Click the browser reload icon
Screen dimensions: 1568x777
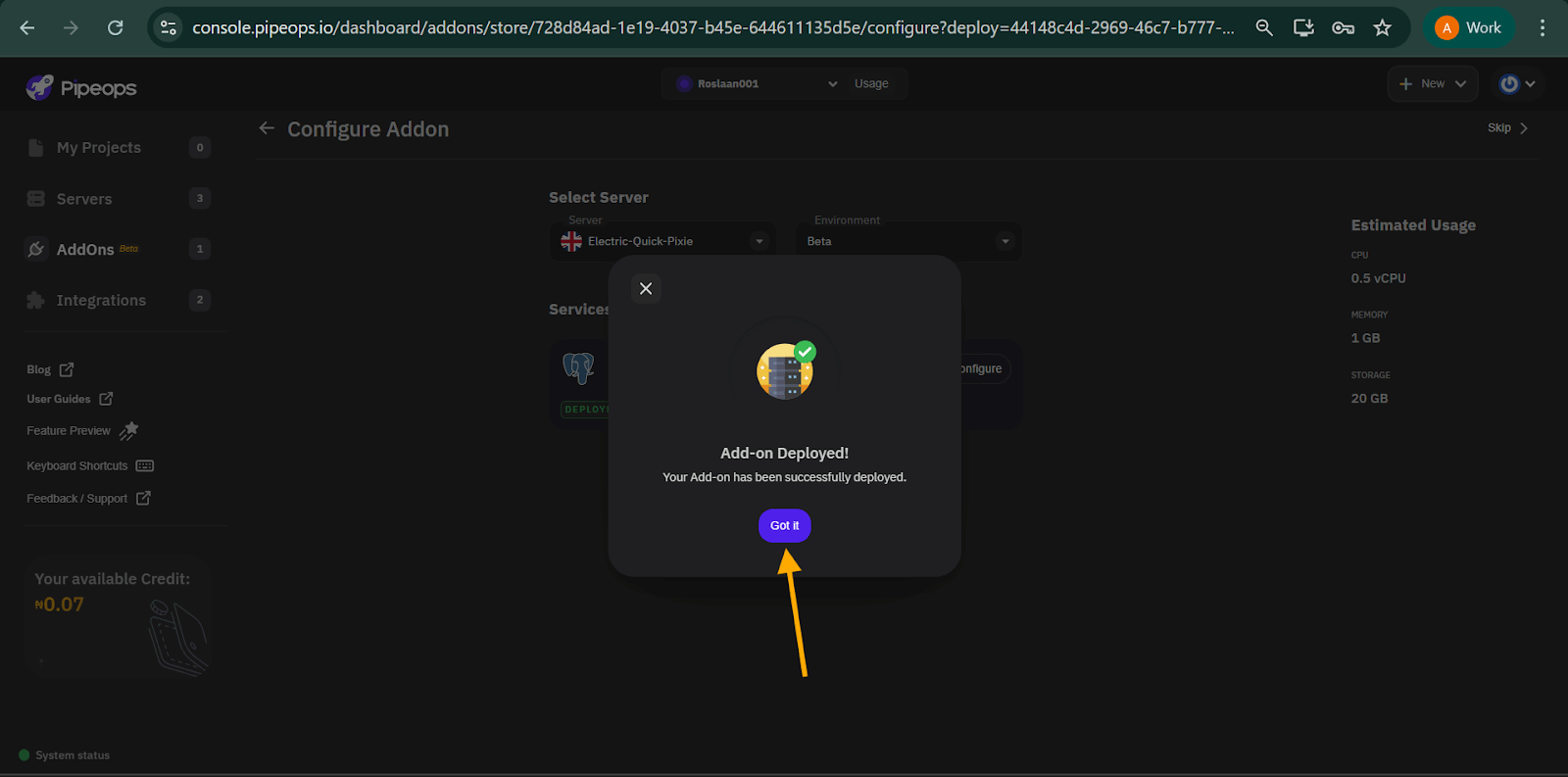[x=115, y=27]
